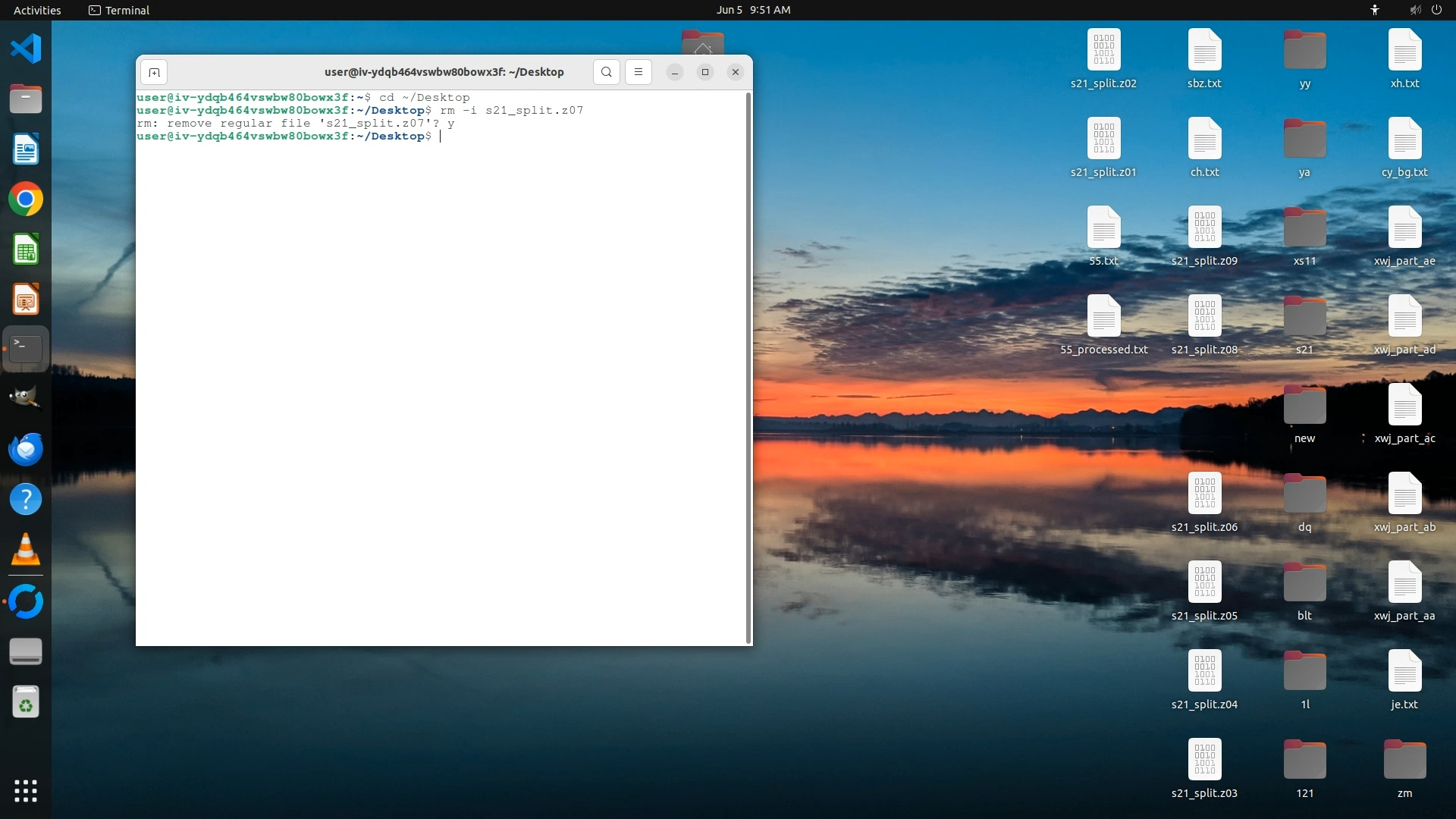
Task: Open the clock and calendar panel
Action: coord(753,10)
